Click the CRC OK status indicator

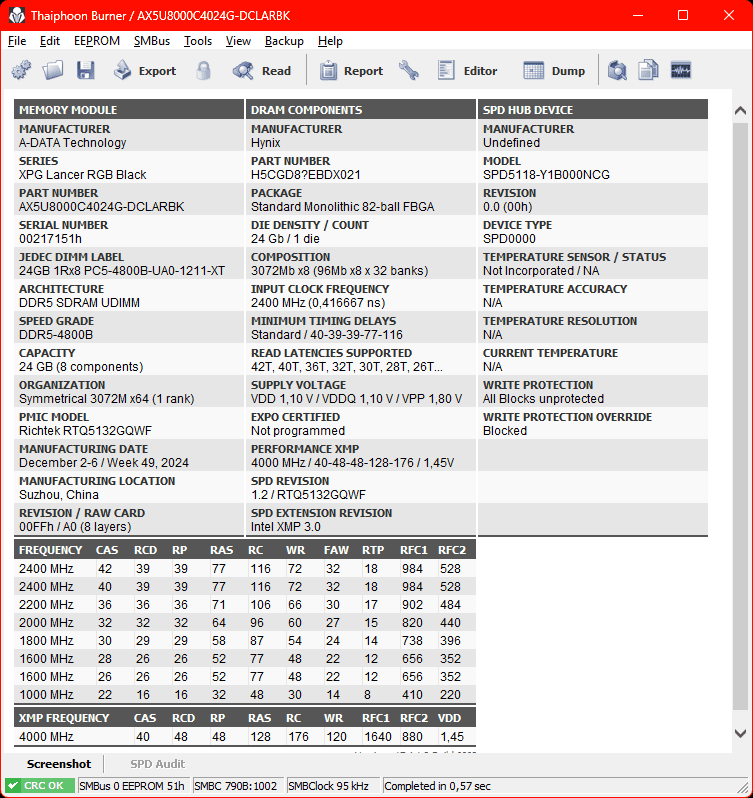click(40, 786)
